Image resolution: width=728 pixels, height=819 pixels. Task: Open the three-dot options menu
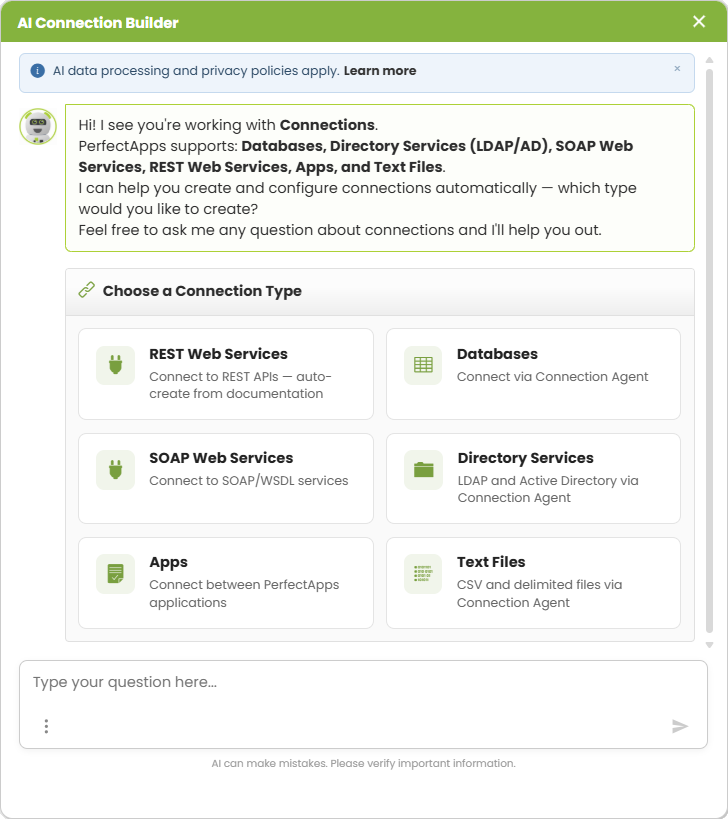(46, 726)
